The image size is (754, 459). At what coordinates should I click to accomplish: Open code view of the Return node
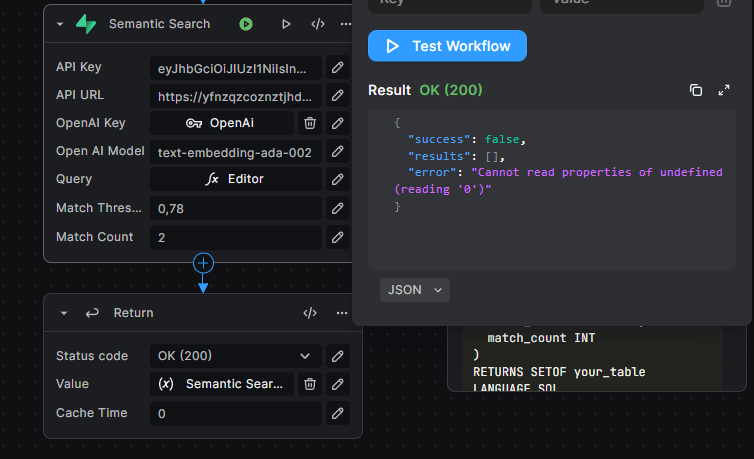(310, 313)
